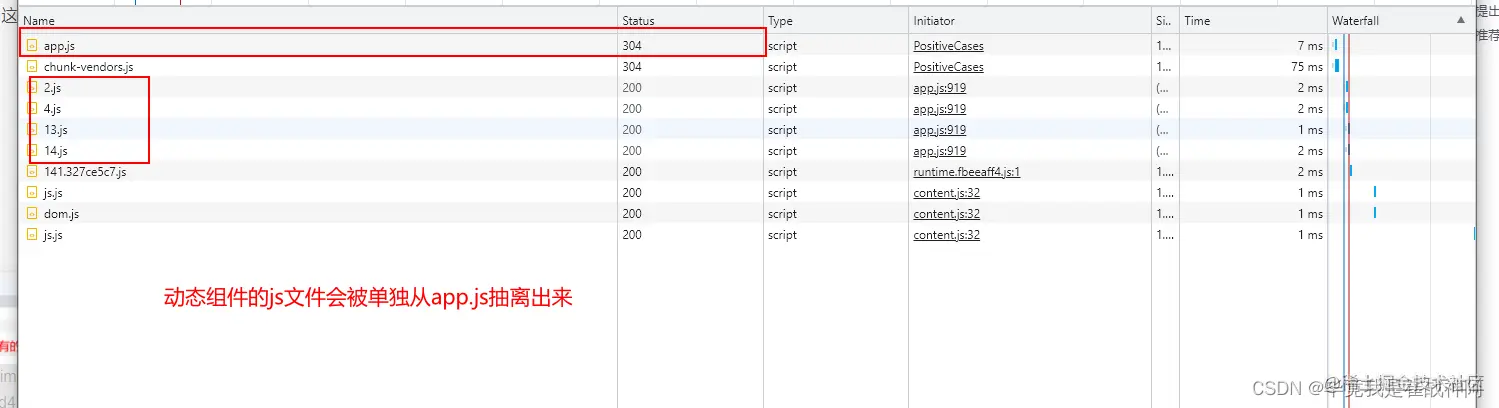Viewport: 1499px width, 408px height.
Task: Open app.js:919 initiator of 14.js
Action: coord(939,151)
